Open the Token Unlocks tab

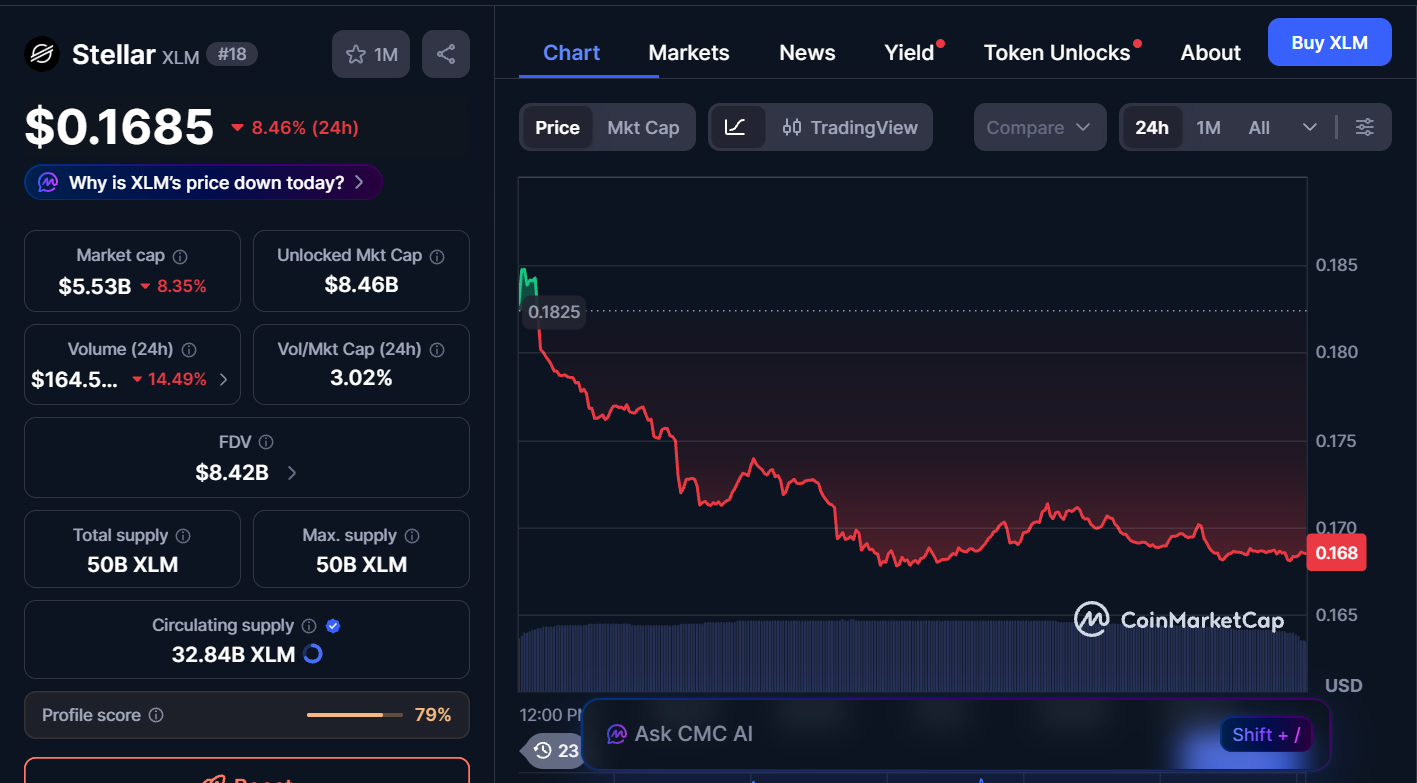point(1058,52)
